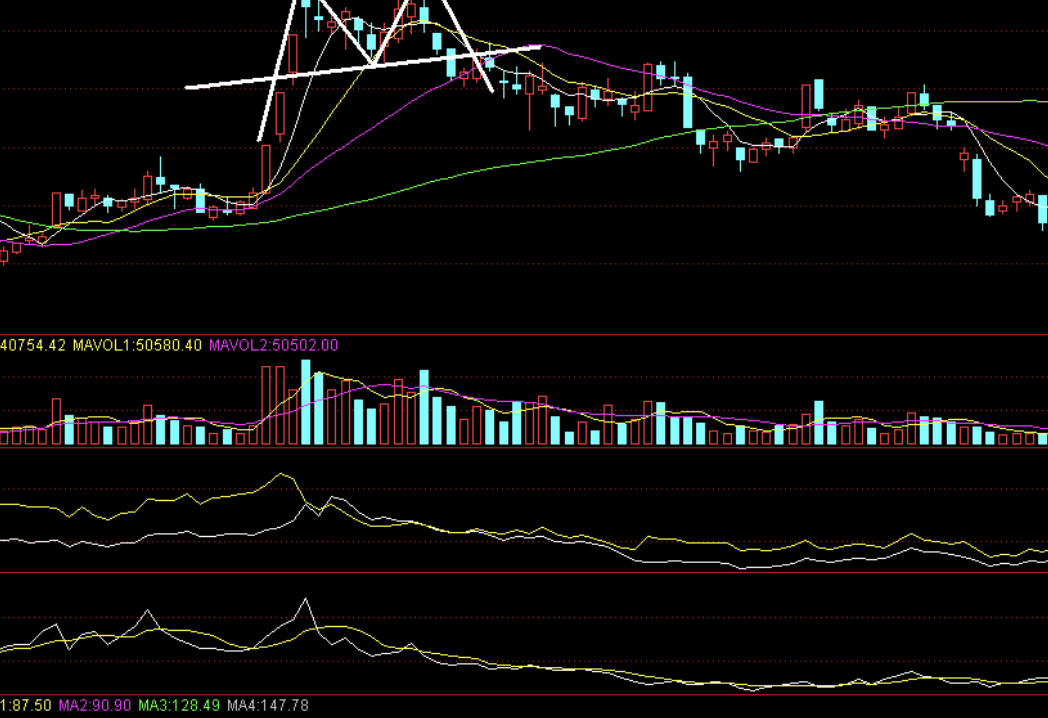Click the 40754.42 volume value
Viewport: 1048px width, 718px height.
pos(33,345)
